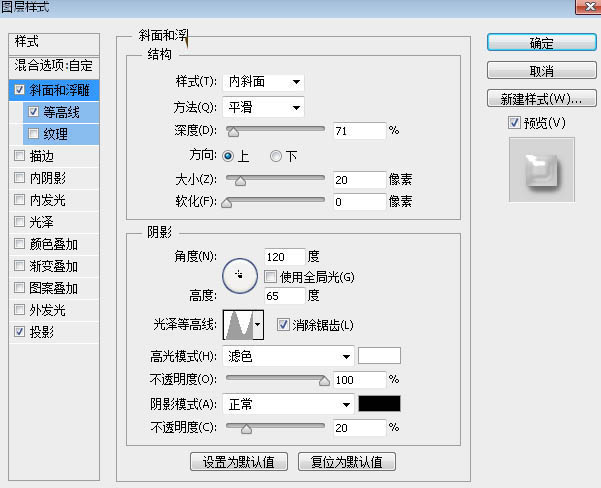This screenshot has width=601, height=488.
Task: Toggle the 斜面和浮雕 checkbox
Action: point(19,90)
